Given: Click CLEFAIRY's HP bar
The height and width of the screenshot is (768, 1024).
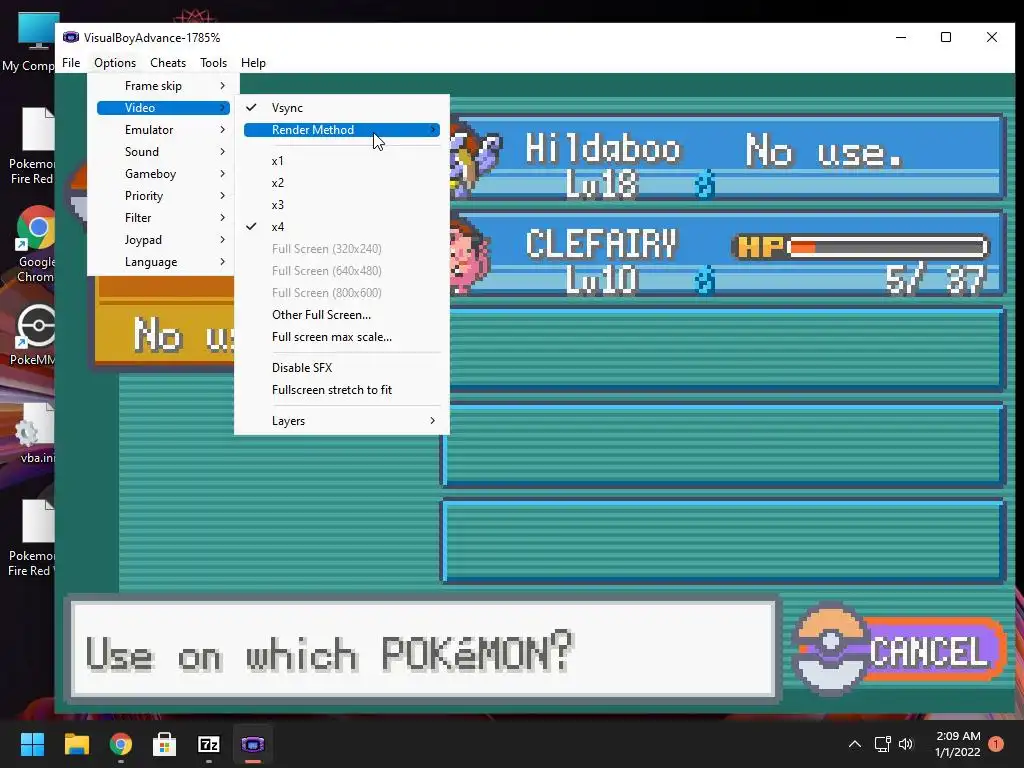Looking at the screenshot, I should click(x=862, y=247).
